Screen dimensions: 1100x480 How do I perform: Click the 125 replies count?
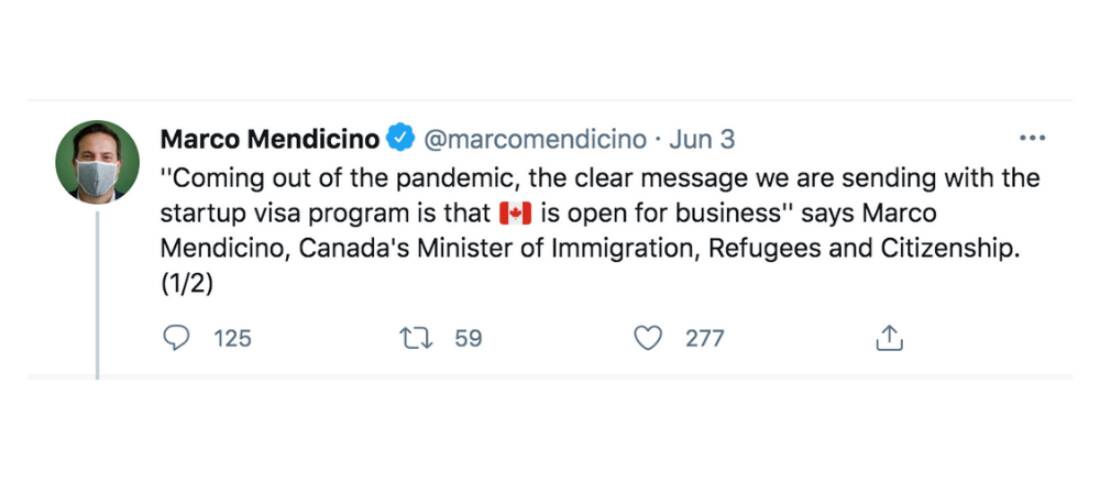click(233, 339)
